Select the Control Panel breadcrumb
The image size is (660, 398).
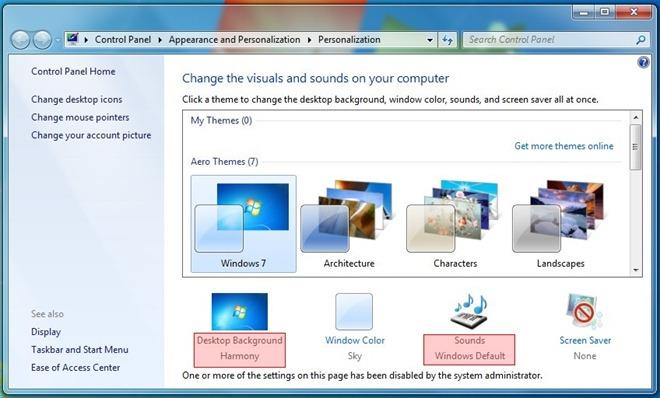point(122,40)
